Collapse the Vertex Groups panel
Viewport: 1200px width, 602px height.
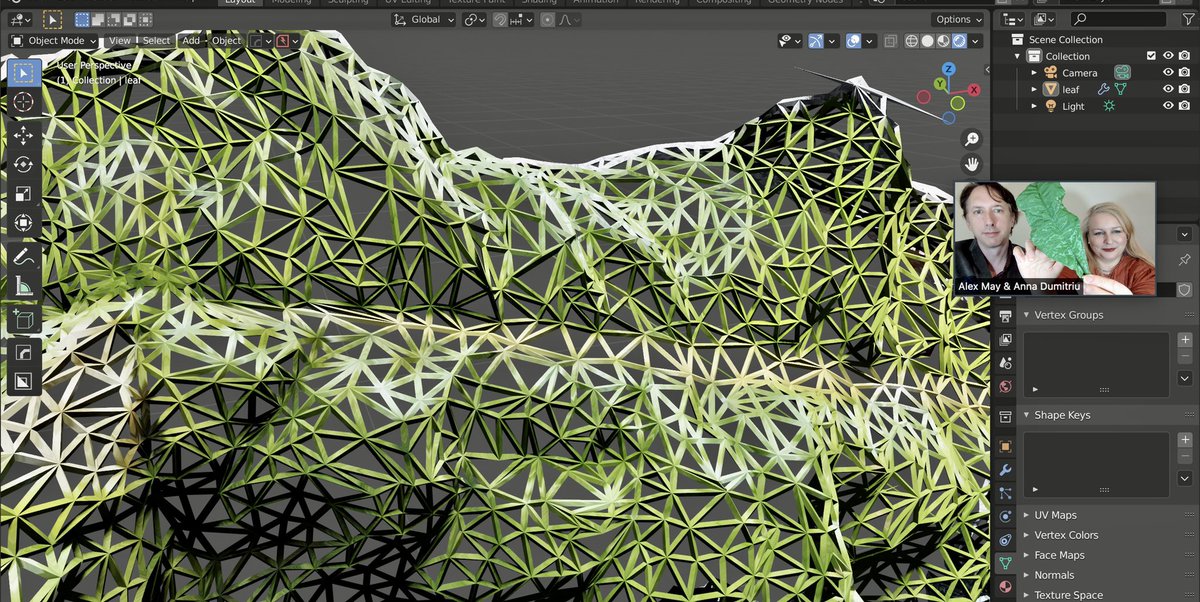tap(1026, 315)
